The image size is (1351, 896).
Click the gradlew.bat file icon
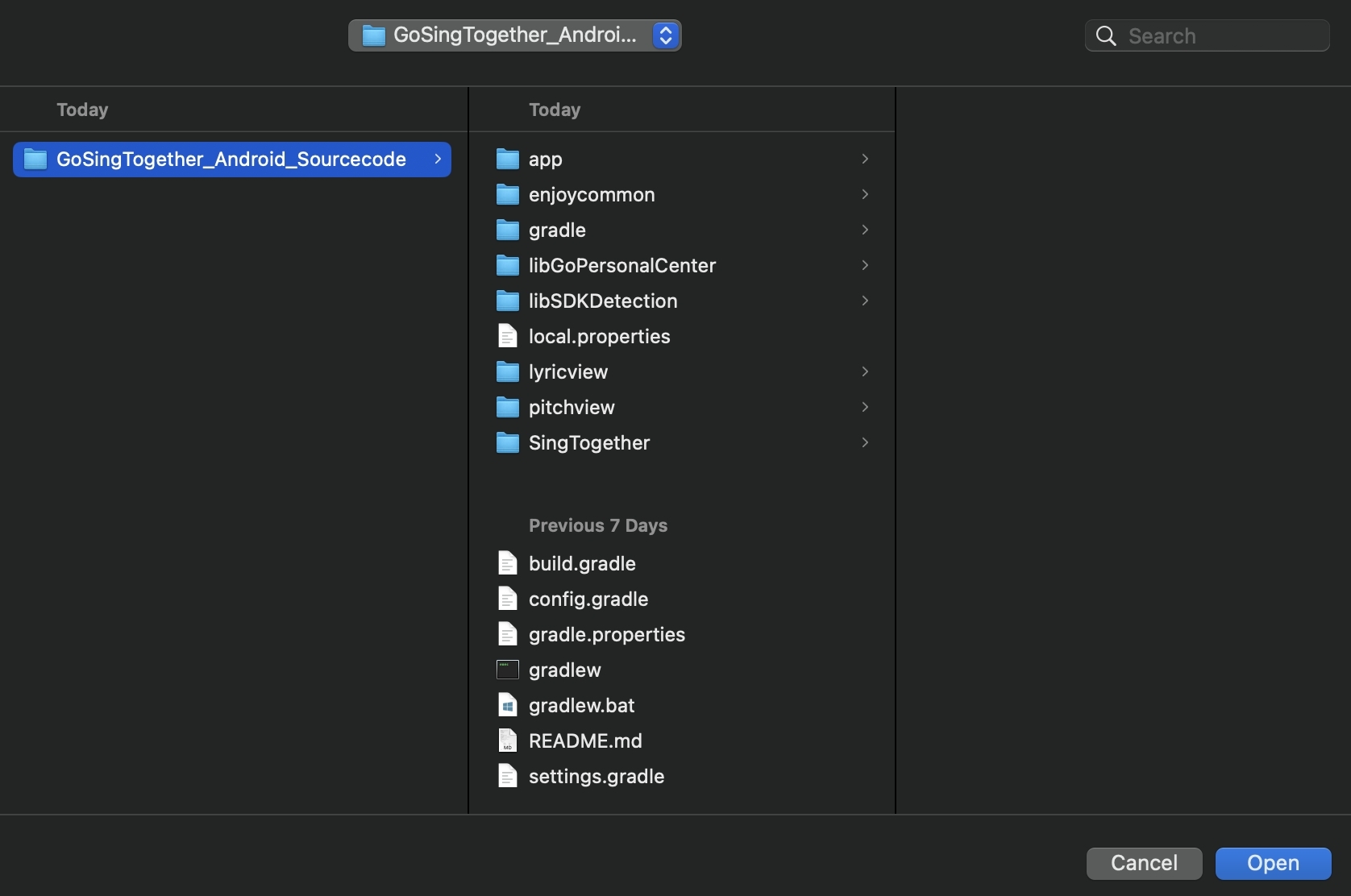[x=507, y=705]
